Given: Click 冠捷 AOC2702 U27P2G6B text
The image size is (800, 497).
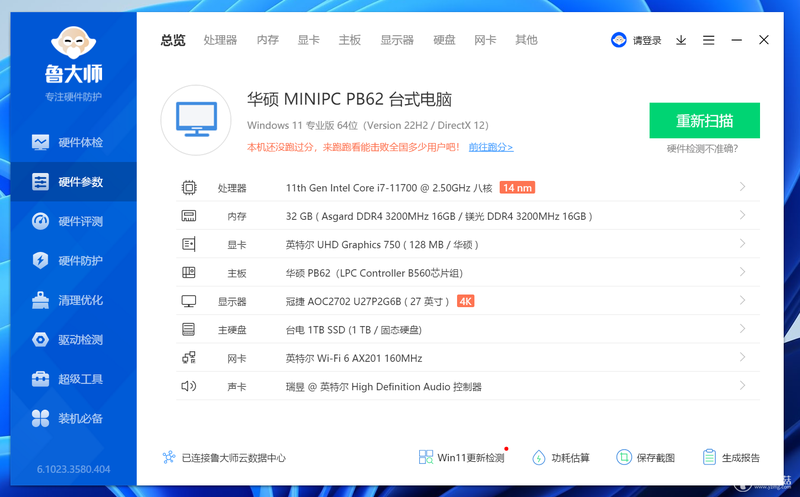Looking at the screenshot, I should click(367, 302).
